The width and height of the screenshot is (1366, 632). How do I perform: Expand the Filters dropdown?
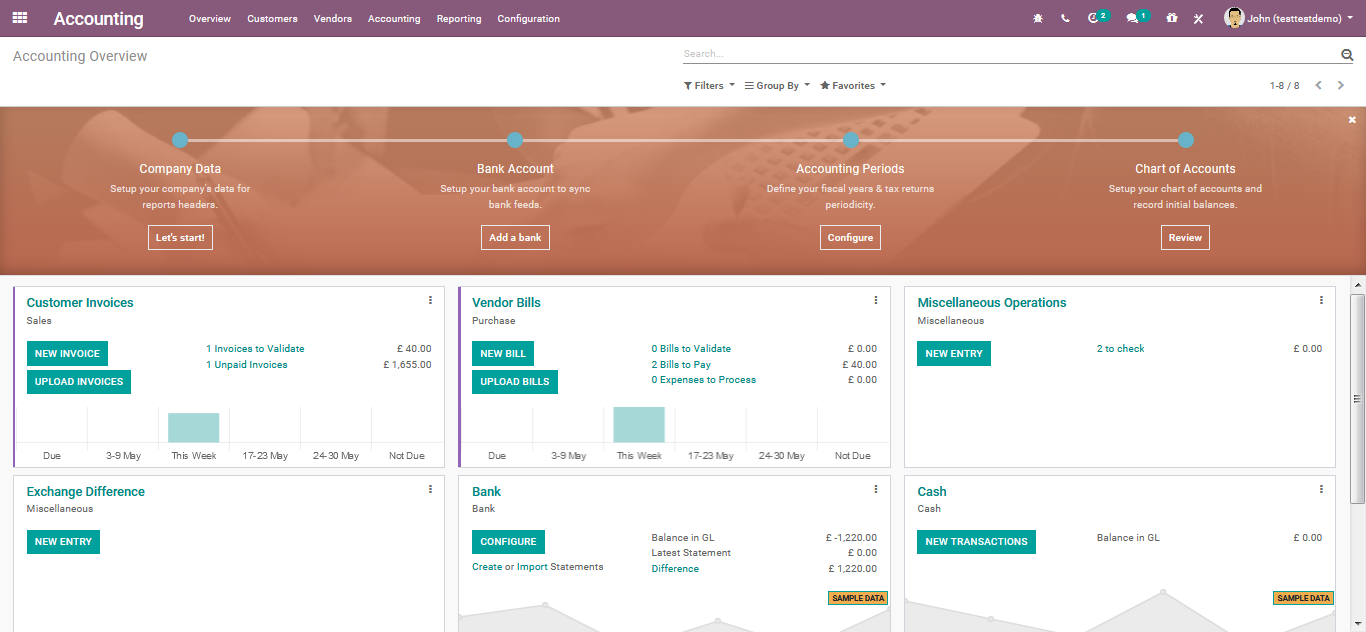pos(709,86)
